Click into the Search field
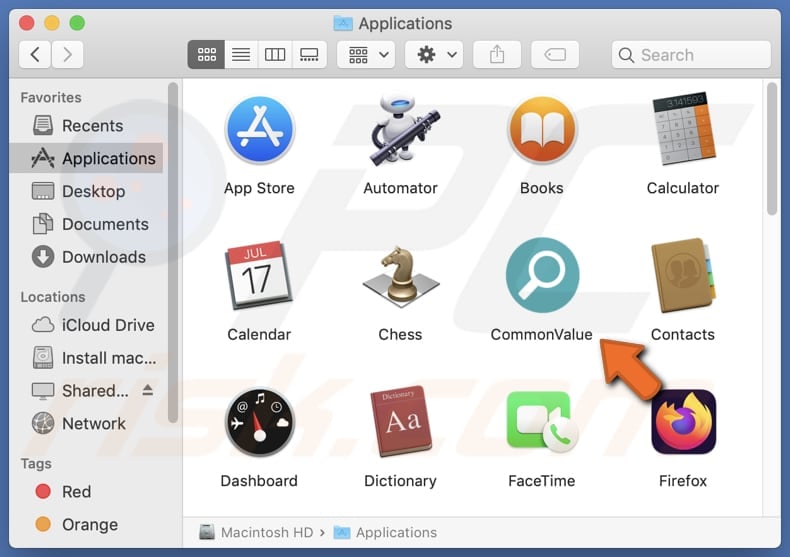 691,54
